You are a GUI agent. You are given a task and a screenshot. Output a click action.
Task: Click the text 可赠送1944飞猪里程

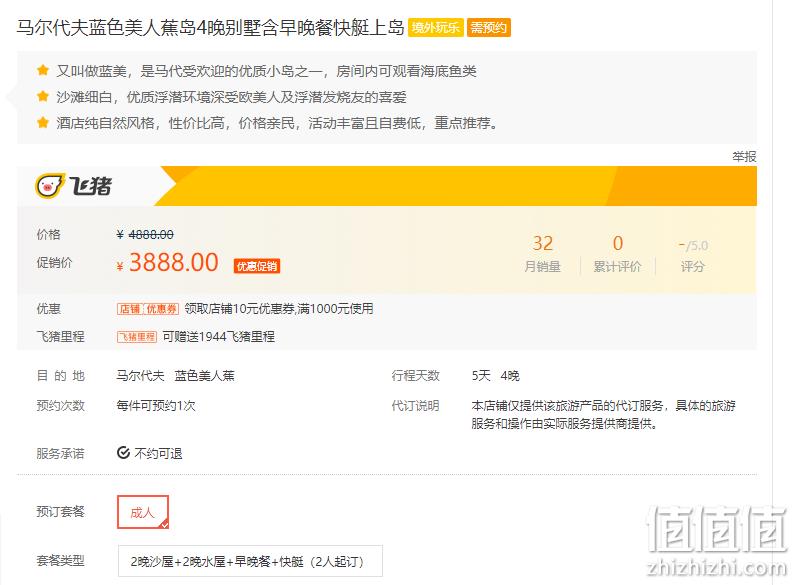(x=219, y=337)
